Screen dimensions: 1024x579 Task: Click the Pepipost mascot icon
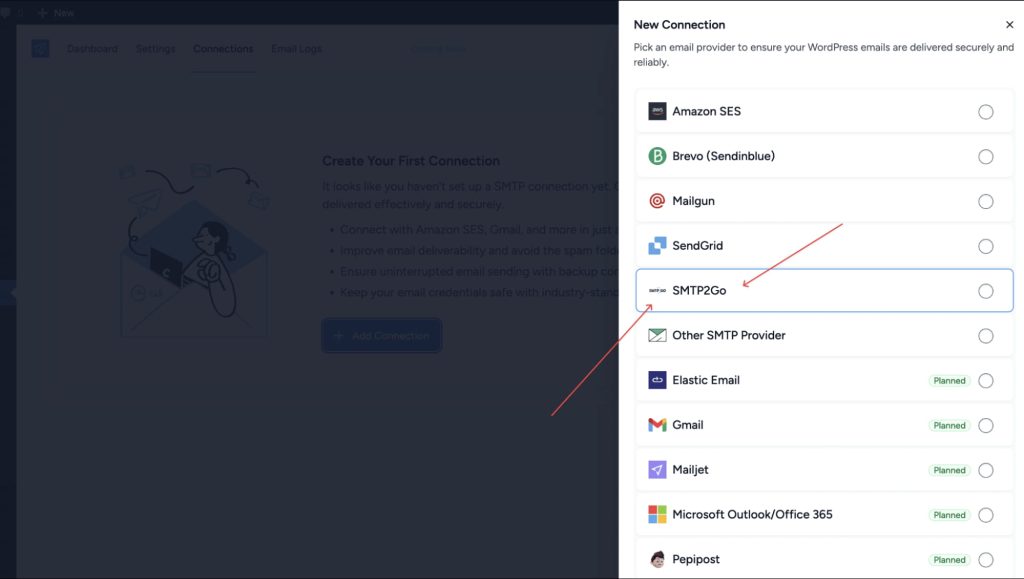(x=657, y=559)
